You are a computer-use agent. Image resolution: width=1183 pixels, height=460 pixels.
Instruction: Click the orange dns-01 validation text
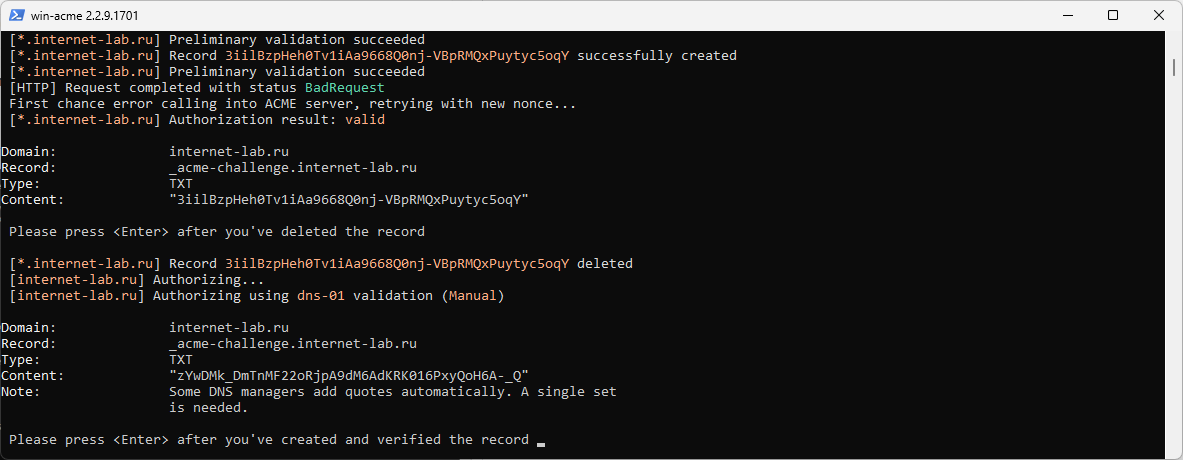(321, 296)
